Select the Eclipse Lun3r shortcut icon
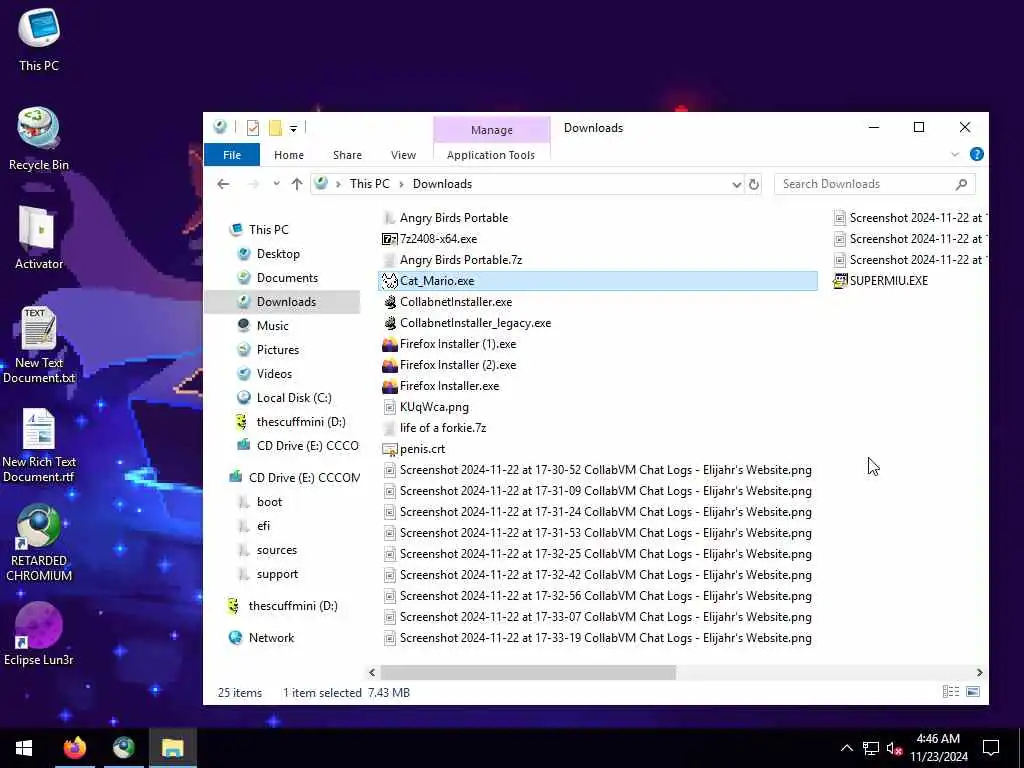Viewport: 1024px width, 768px height. tap(39, 635)
